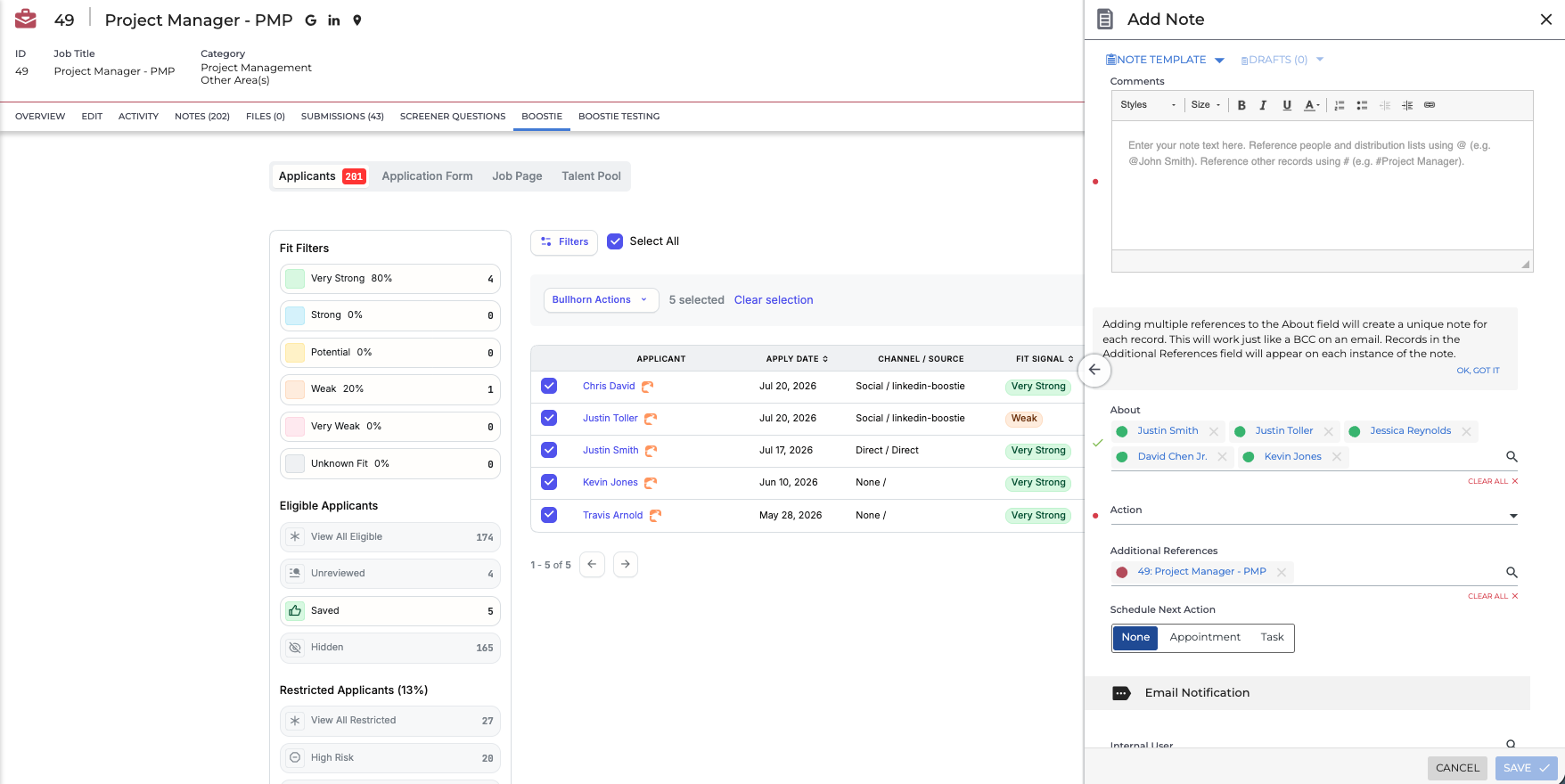The width and height of the screenshot is (1565, 784).
Task: Open the Bullhorn Actions dropdown
Action: click(x=601, y=300)
